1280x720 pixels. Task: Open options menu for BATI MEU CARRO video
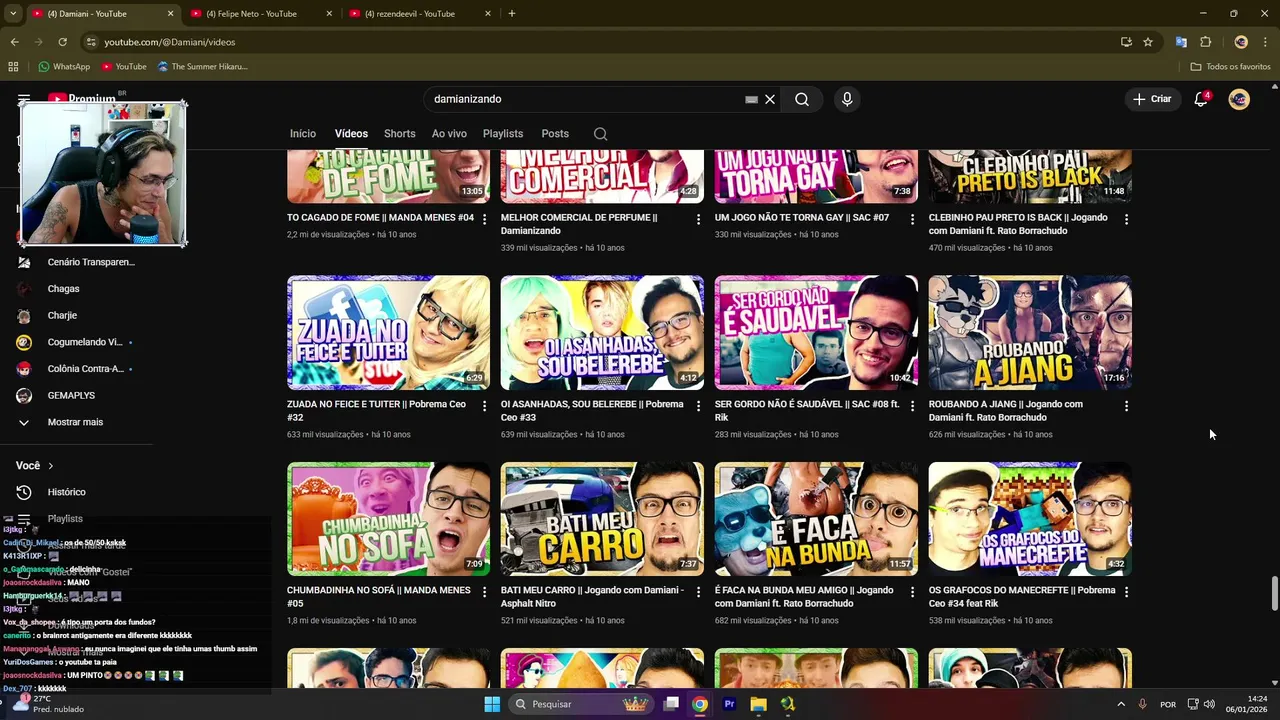pos(698,592)
